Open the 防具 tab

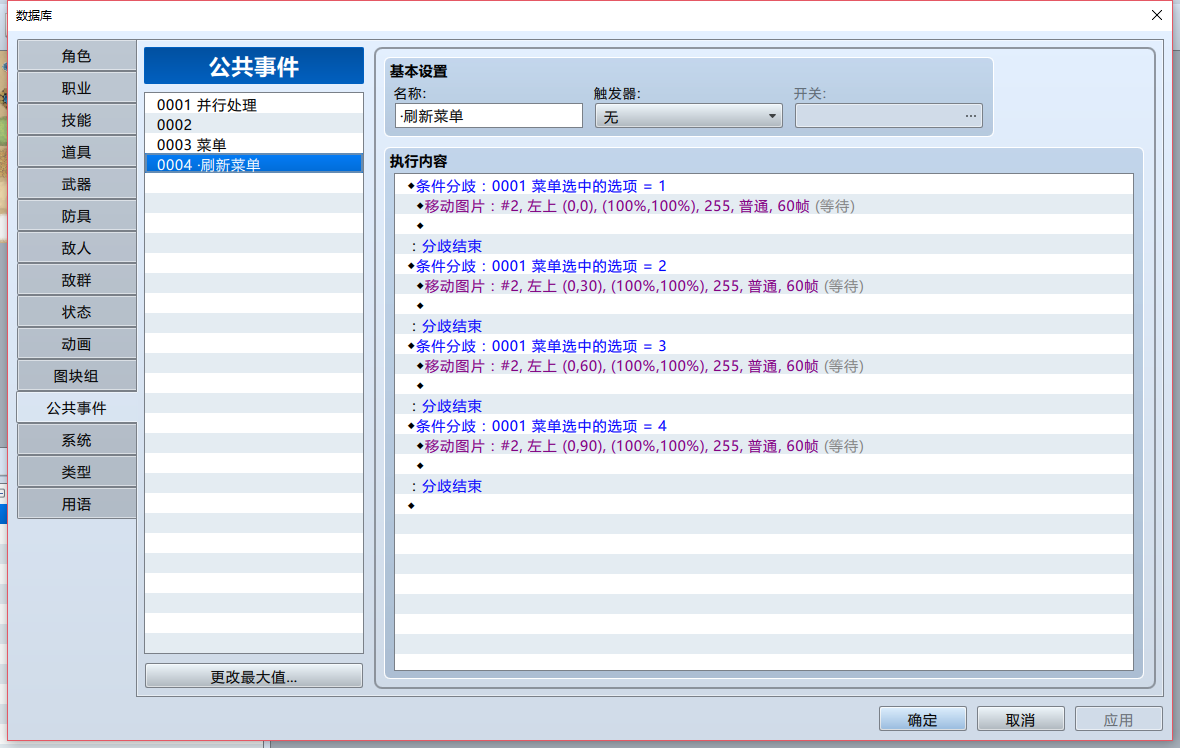point(76,217)
